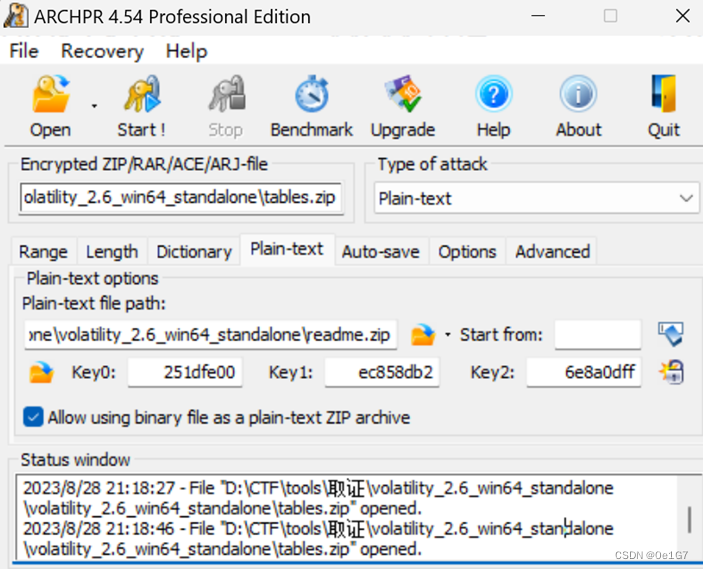Viewport: 703px width, 569px height.
Task: Expand the Type of attack dropdown
Action: click(686, 198)
